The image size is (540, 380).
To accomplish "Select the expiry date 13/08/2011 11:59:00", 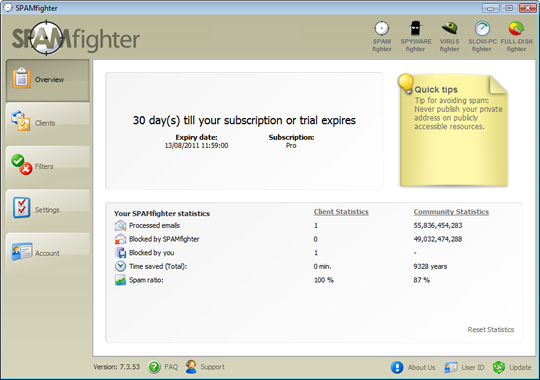I will [x=196, y=145].
